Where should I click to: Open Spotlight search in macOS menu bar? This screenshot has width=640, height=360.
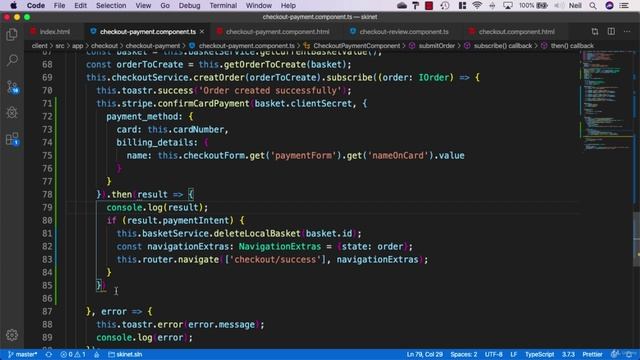[x=593, y=6]
